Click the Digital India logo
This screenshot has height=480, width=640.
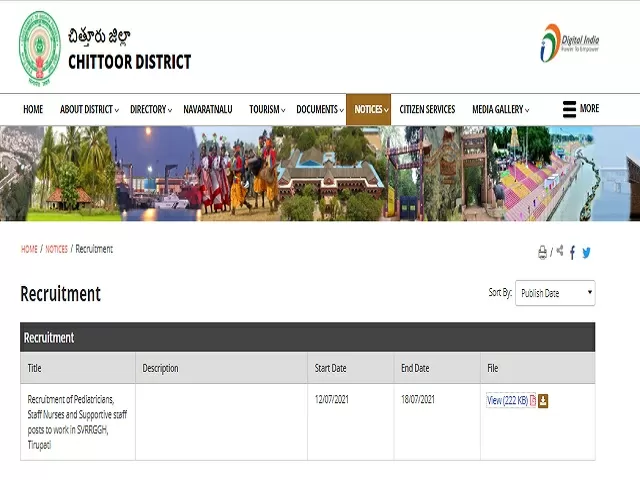pos(570,43)
